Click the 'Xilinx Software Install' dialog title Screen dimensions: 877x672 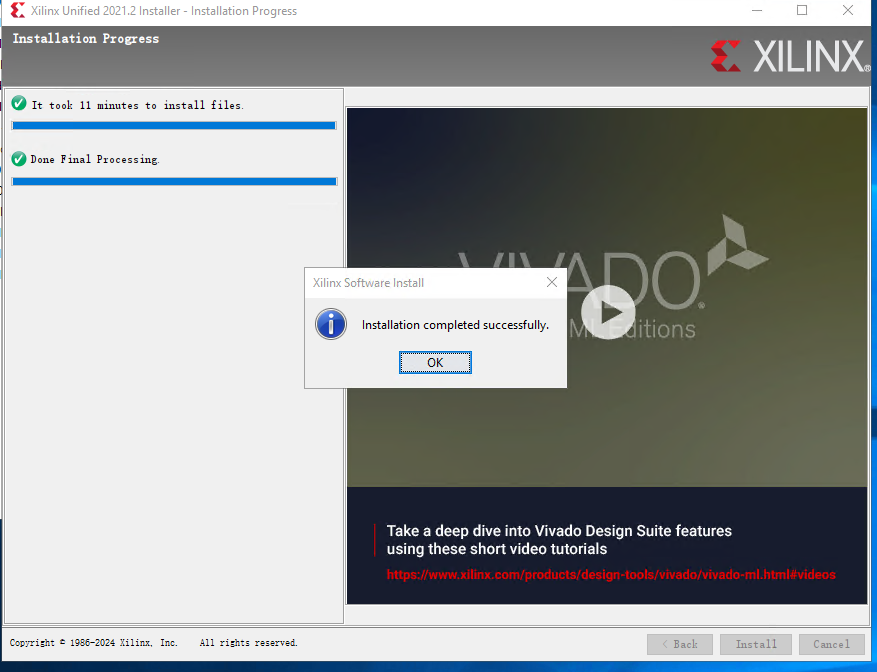pyautogui.click(x=368, y=283)
